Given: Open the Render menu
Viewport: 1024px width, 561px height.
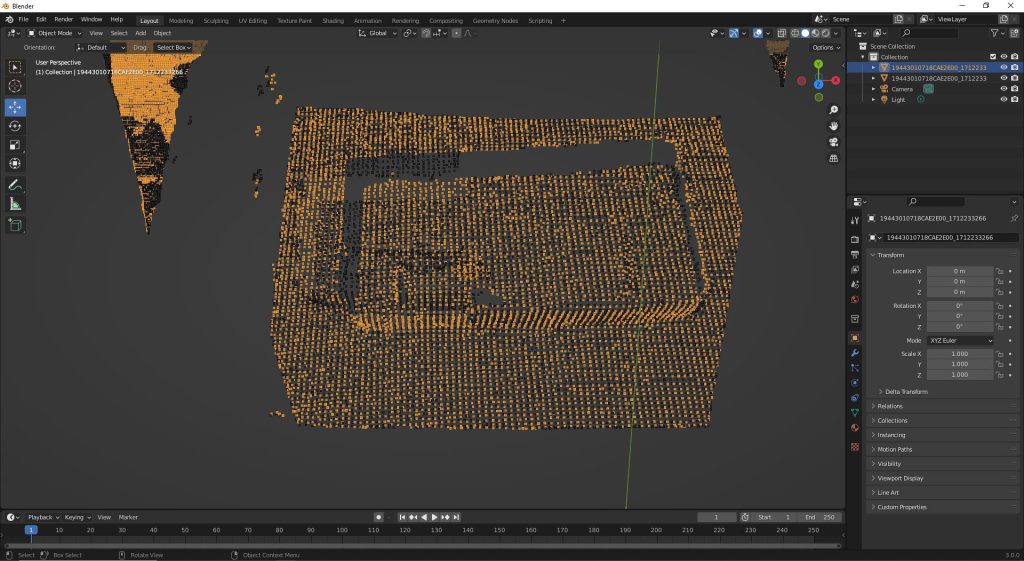Looking at the screenshot, I should (x=63, y=19).
